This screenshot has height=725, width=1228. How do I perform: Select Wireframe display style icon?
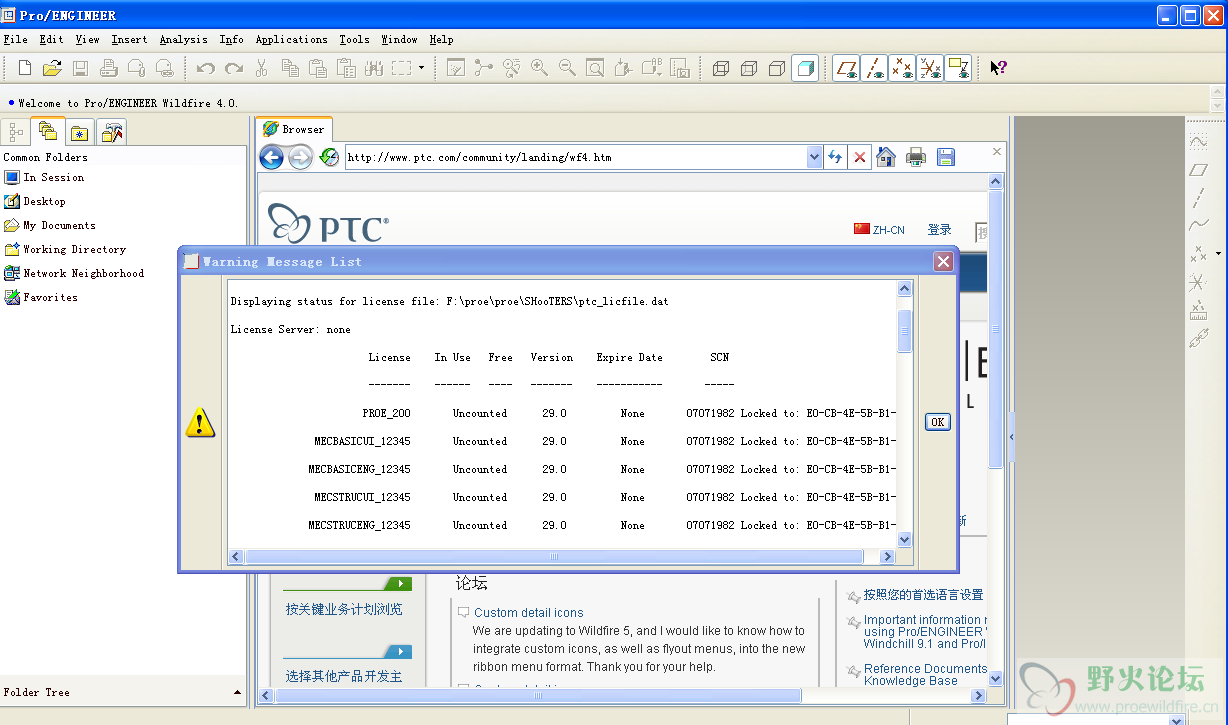coord(720,68)
